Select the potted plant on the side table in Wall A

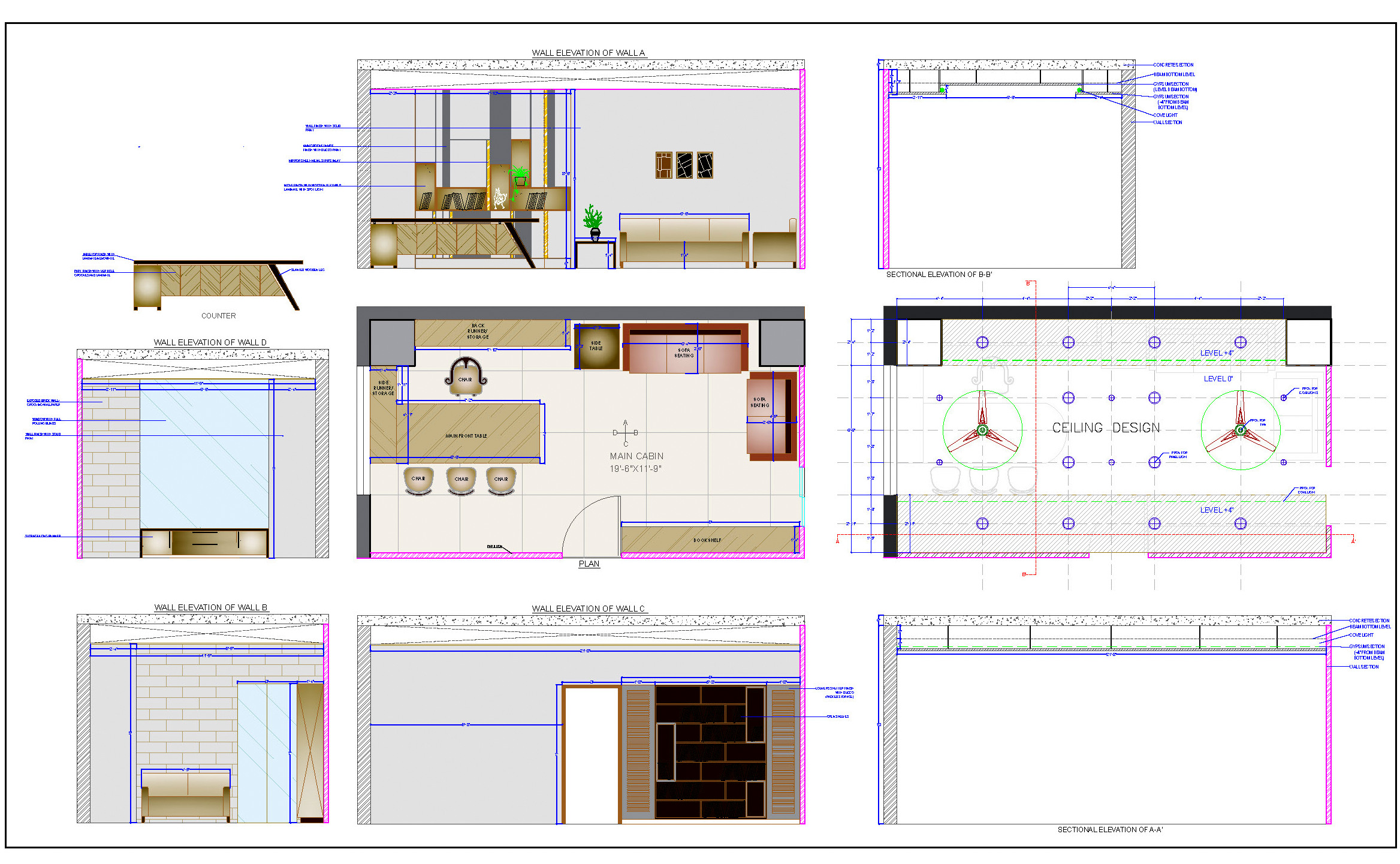pos(593,222)
